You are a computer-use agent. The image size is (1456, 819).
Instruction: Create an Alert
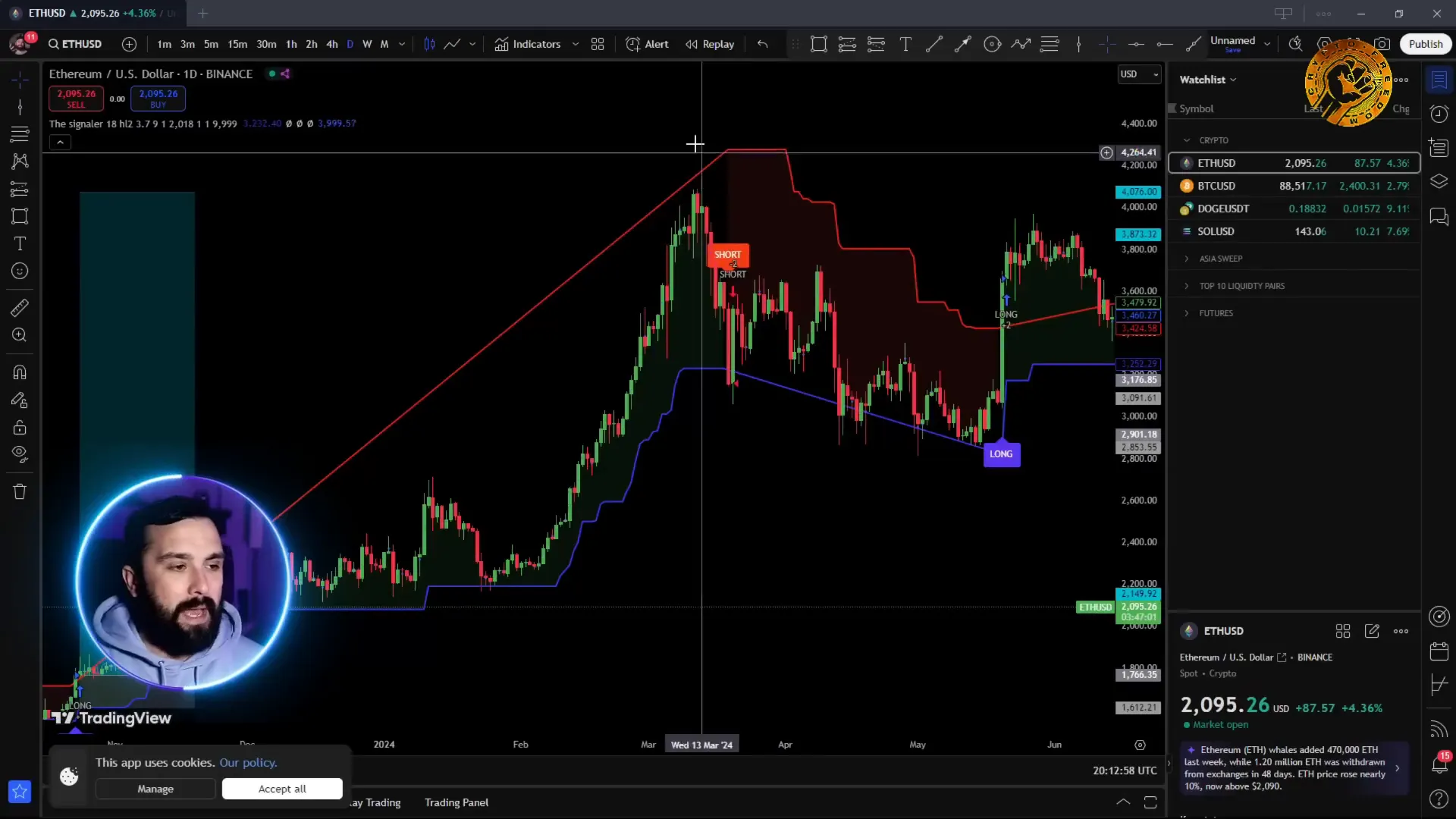pyautogui.click(x=647, y=44)
